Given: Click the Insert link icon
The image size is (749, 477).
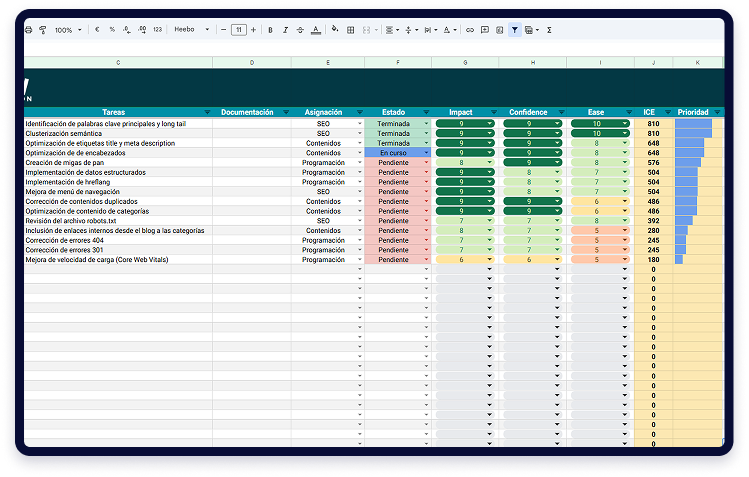Looking at the screenshot, I should tap(470, 30).
